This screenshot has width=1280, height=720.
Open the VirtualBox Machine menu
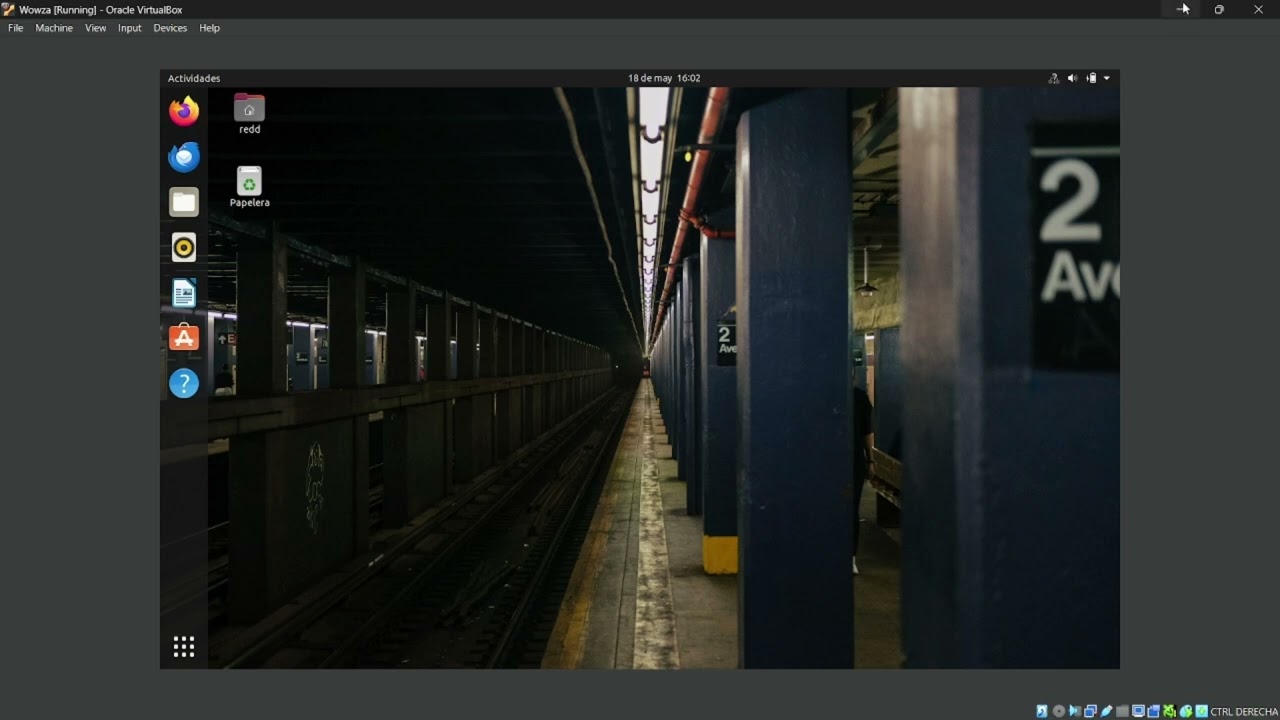pos(54,28)
